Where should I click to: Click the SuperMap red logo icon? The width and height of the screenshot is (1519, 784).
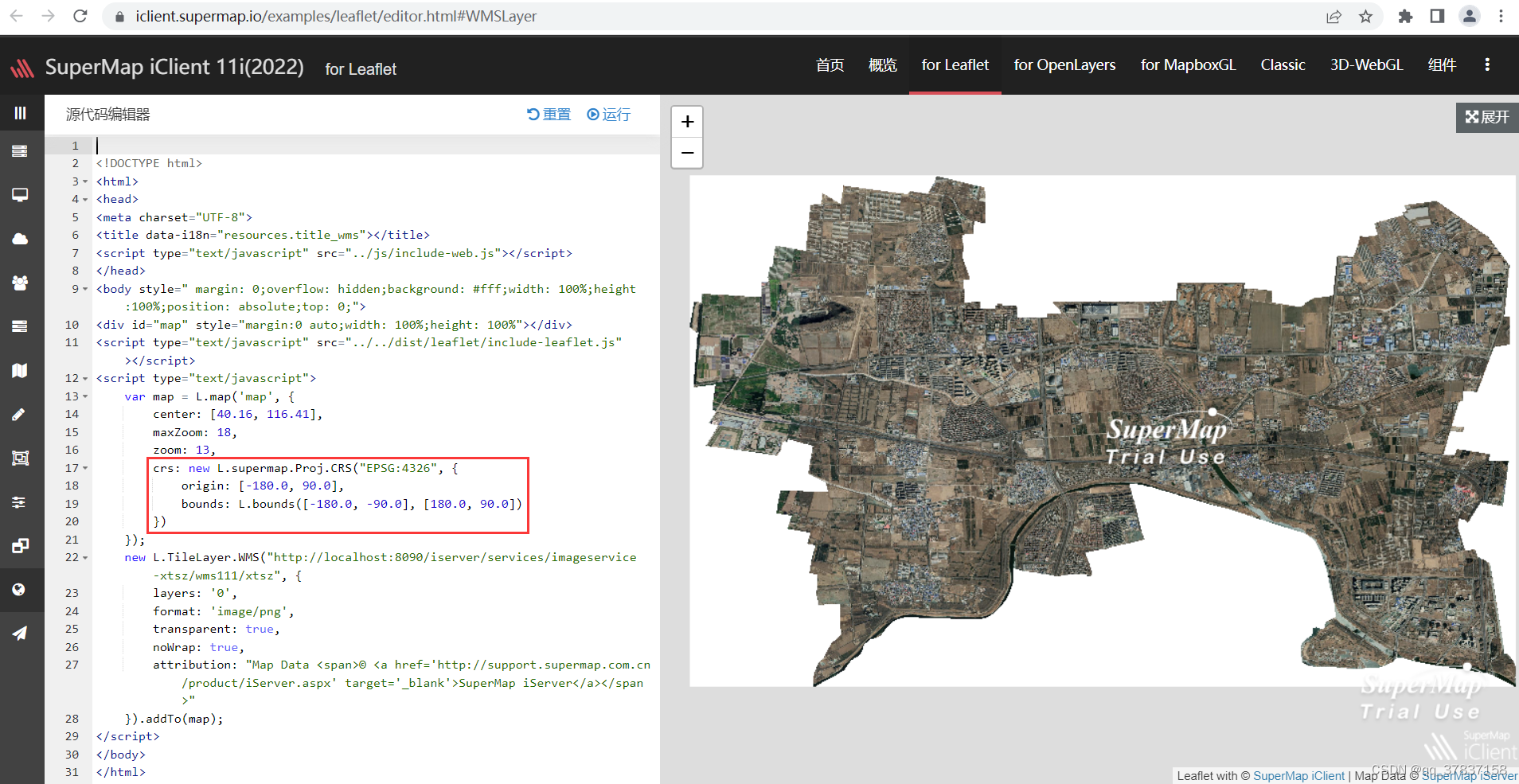[x=22, y=68]
